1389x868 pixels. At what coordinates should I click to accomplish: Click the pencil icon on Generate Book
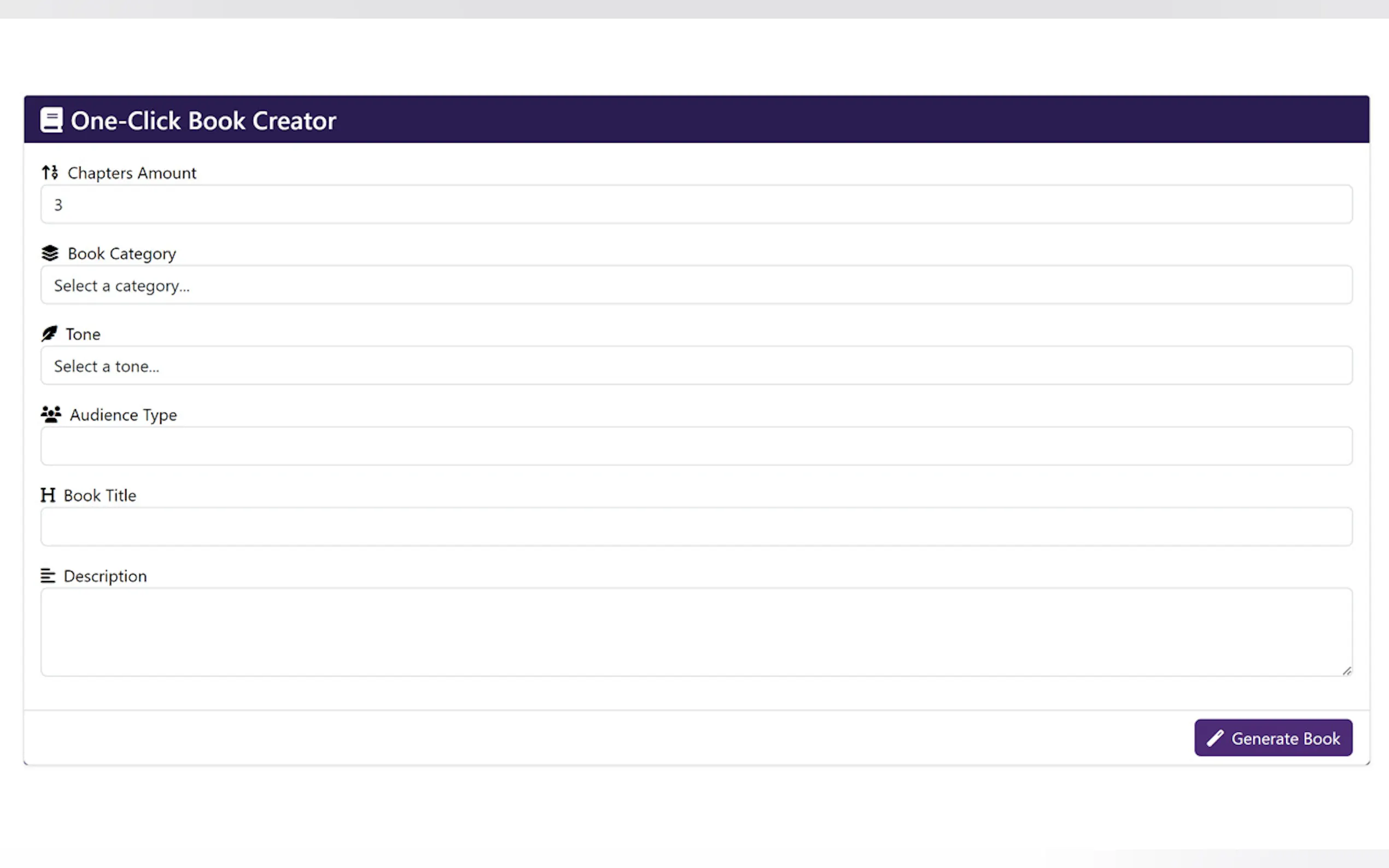pyautogui.click(x=1215, y=738)
